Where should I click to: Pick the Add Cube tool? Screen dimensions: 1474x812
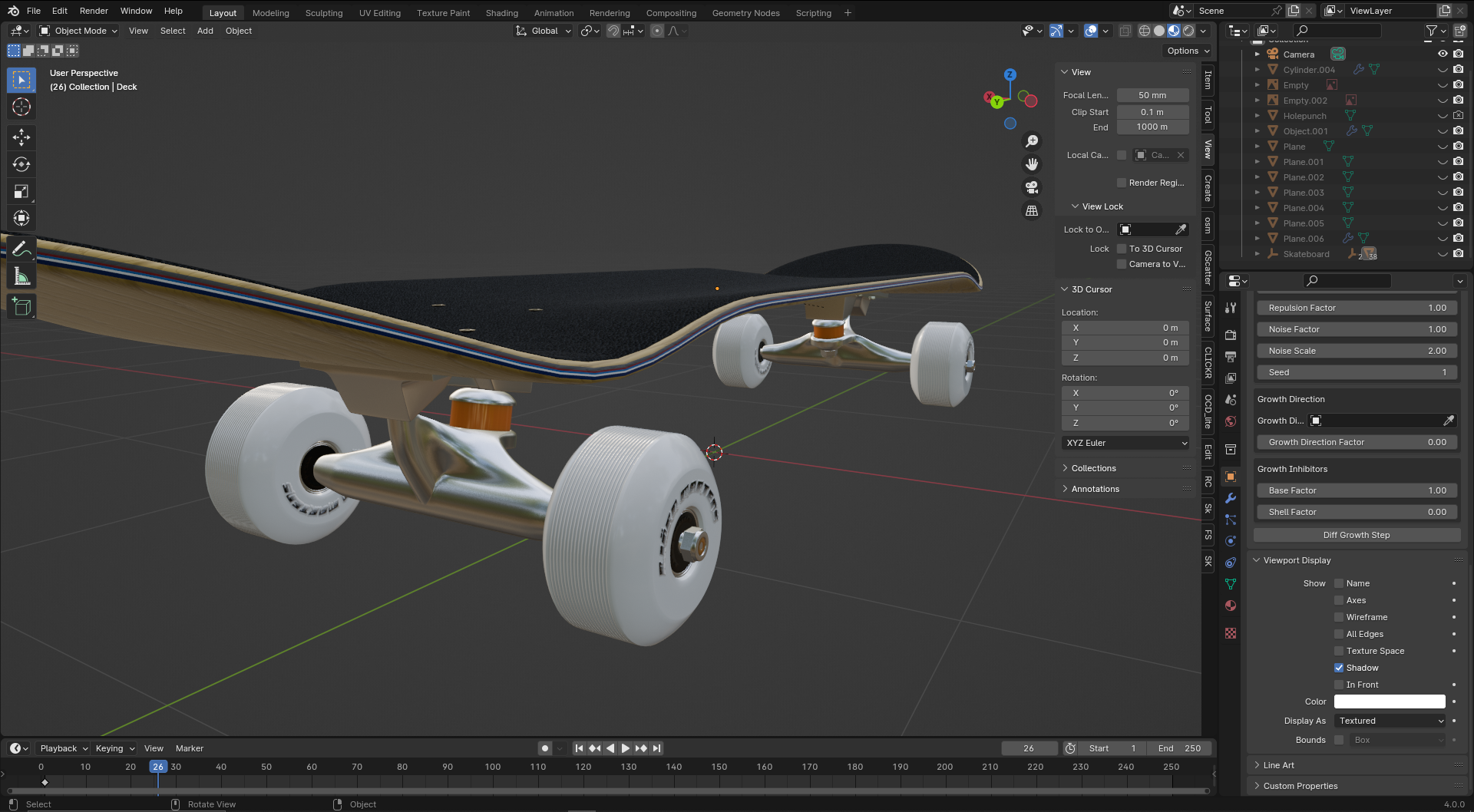[x=21, y=307]
